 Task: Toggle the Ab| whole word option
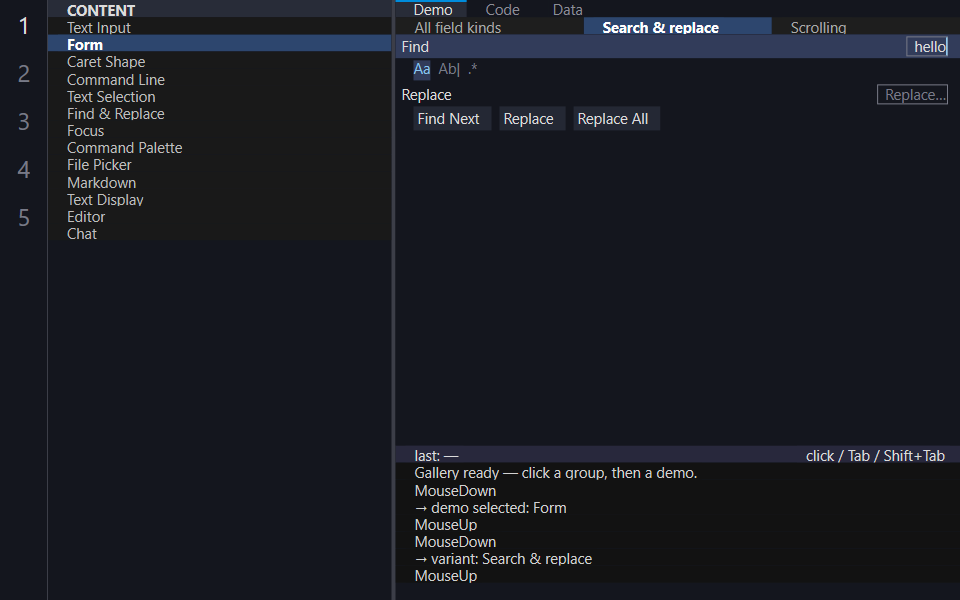point(449,69)
